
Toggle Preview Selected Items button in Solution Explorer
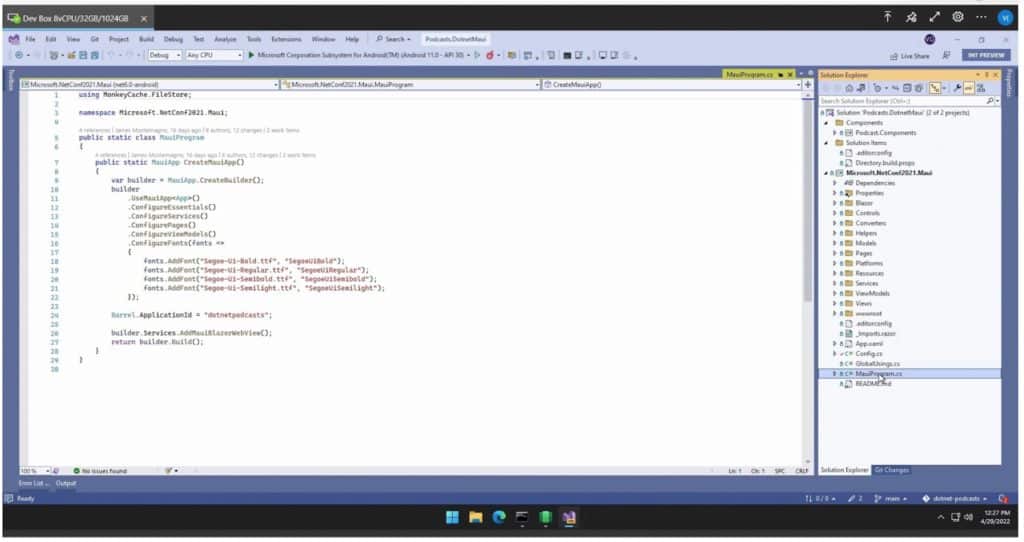click(968, 88)
